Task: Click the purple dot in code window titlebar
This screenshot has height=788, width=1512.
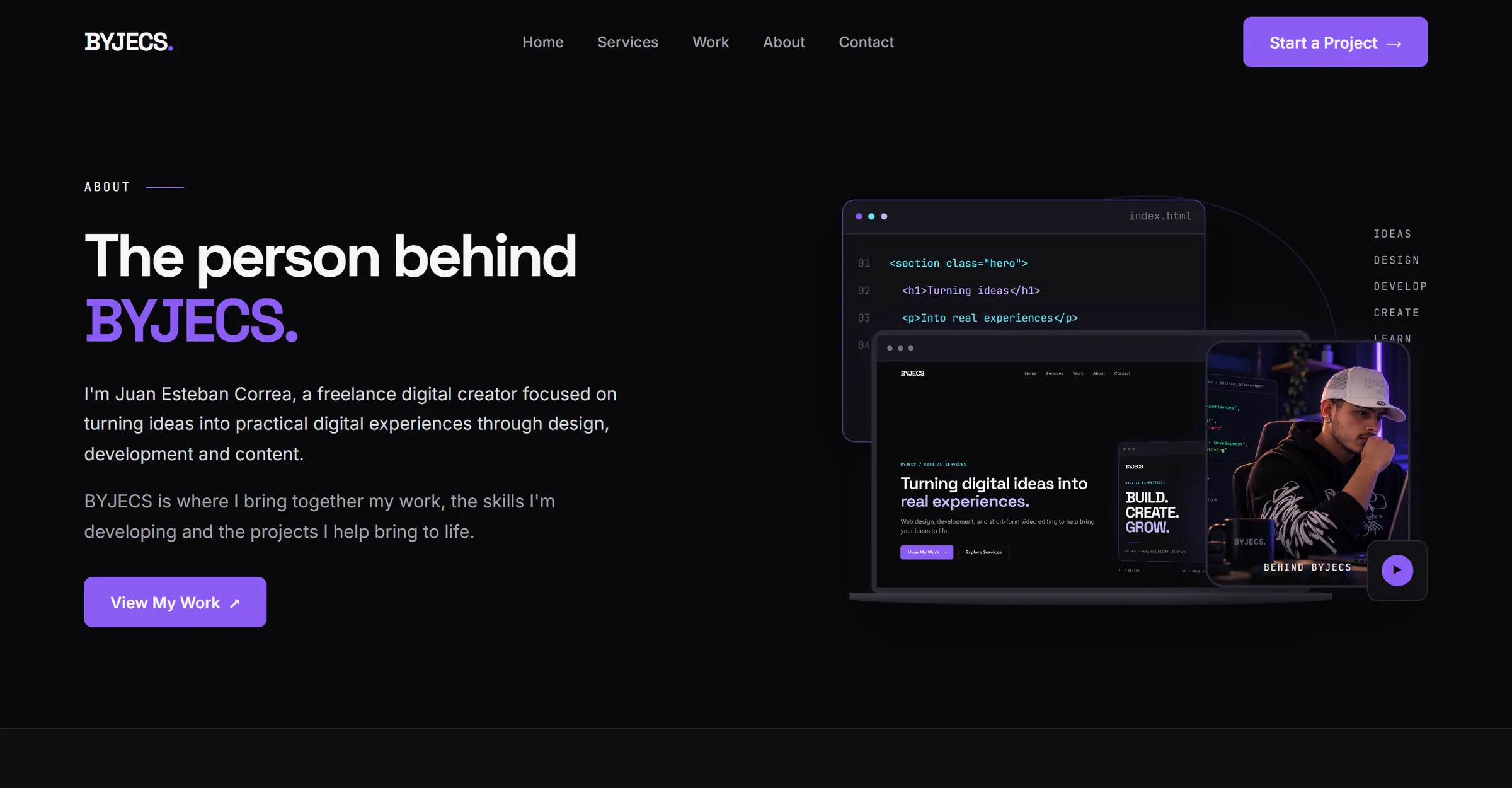Action: click(859, 216)
